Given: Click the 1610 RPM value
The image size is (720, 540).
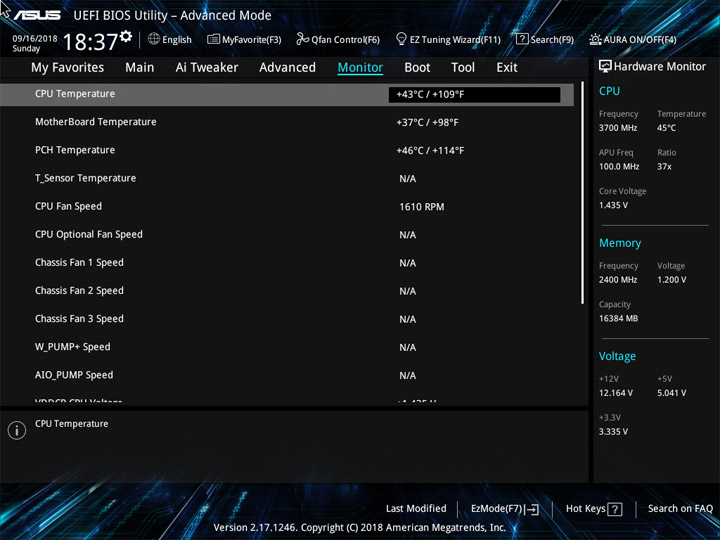Looking at the screenshot, I should click(422, 207).
